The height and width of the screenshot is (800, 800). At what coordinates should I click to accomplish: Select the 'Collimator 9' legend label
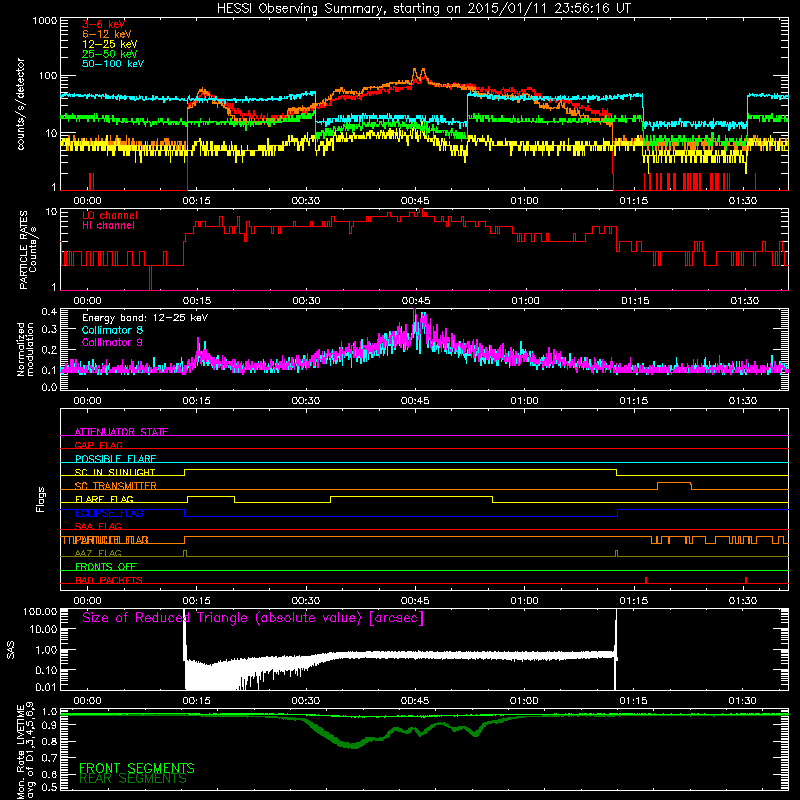[112, 342]
